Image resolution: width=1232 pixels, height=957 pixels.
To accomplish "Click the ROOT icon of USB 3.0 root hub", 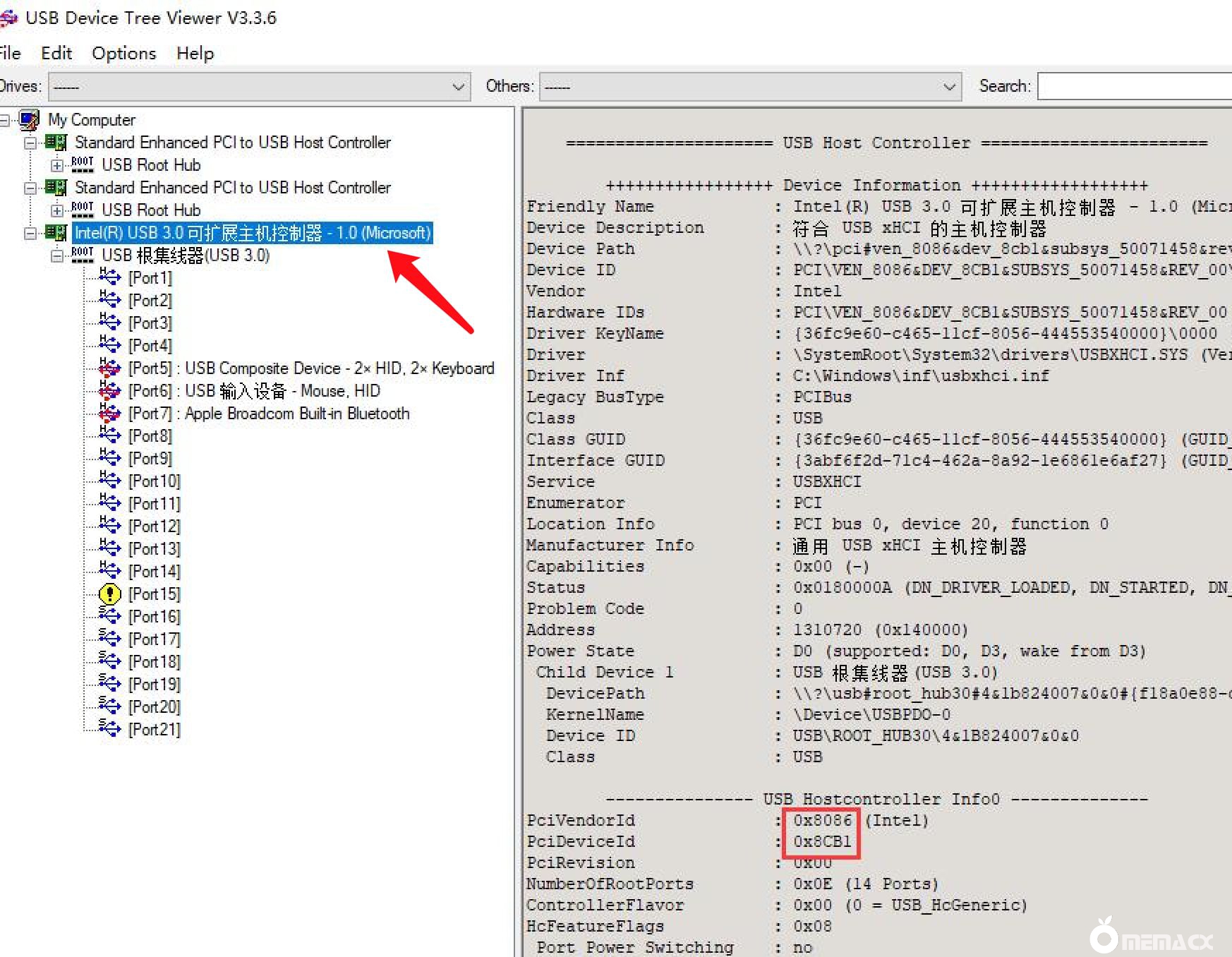I will point(83,255).
